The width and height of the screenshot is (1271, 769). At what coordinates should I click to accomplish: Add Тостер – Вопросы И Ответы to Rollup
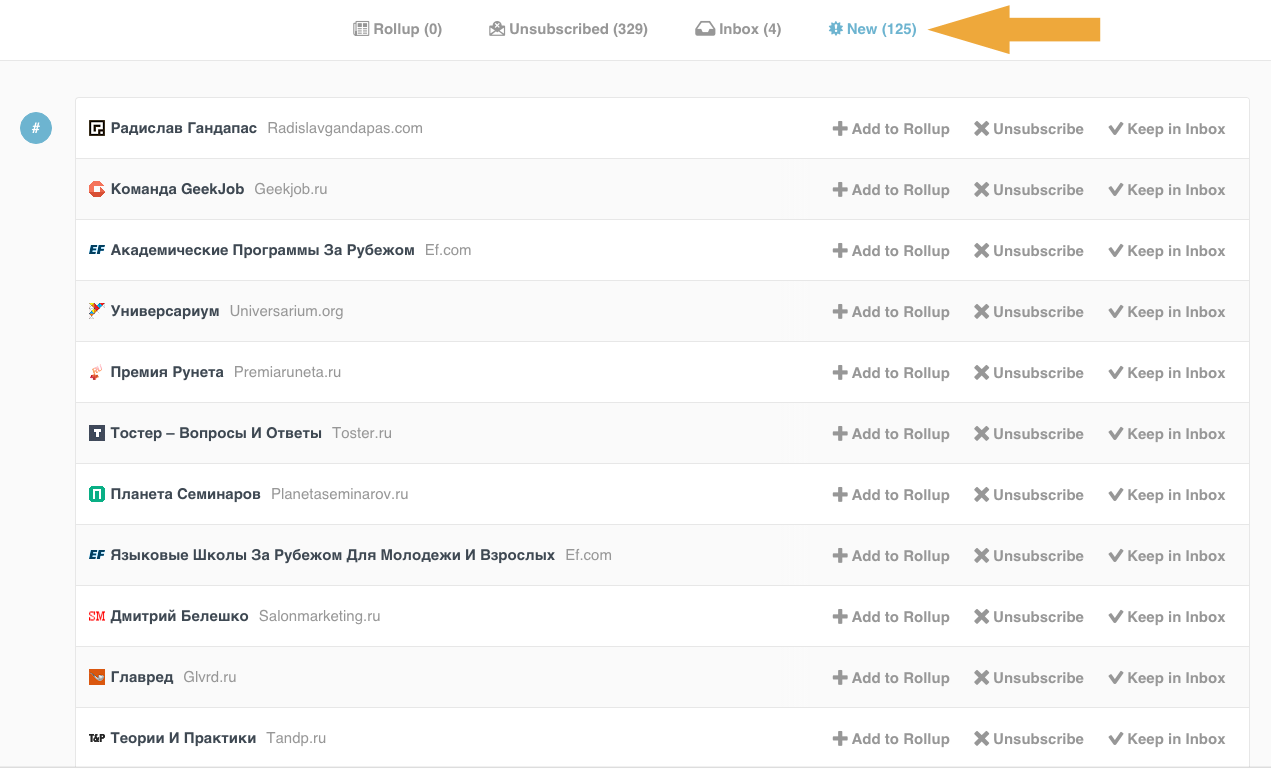click(891, 434)
